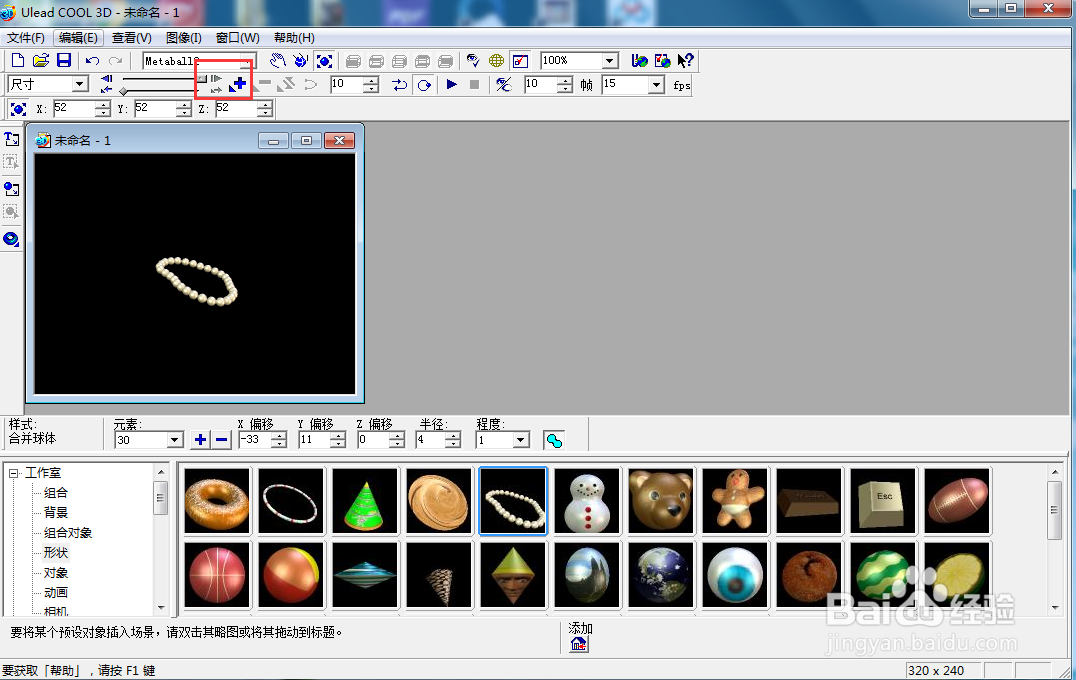Screen dimensions: 1076x680
Task: Select 组合 in the studio tree
Action: click(x=56, y=493)
